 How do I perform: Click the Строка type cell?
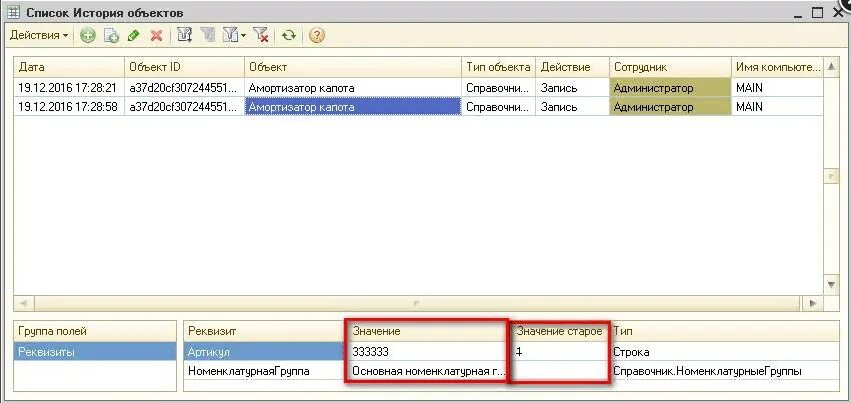tap(725, 352)
